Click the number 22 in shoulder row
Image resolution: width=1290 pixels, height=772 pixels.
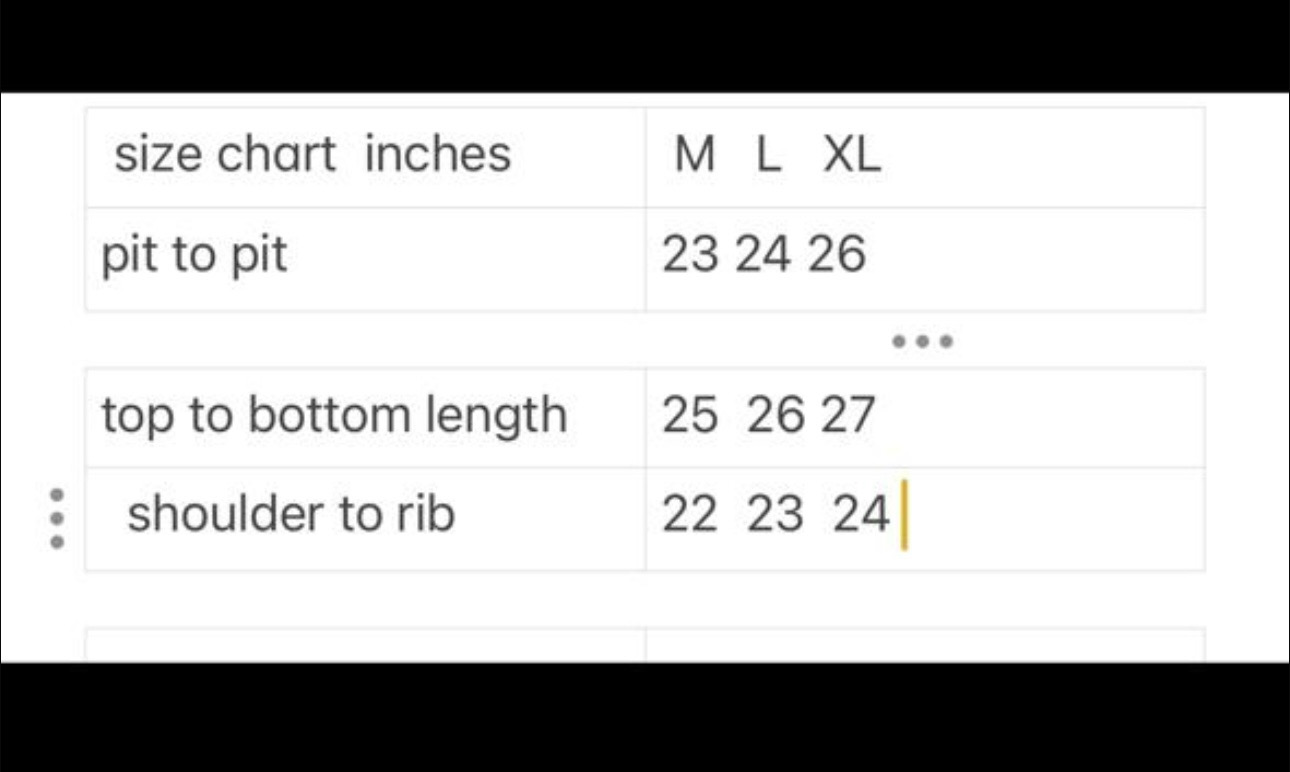click(x=690, y=516)
